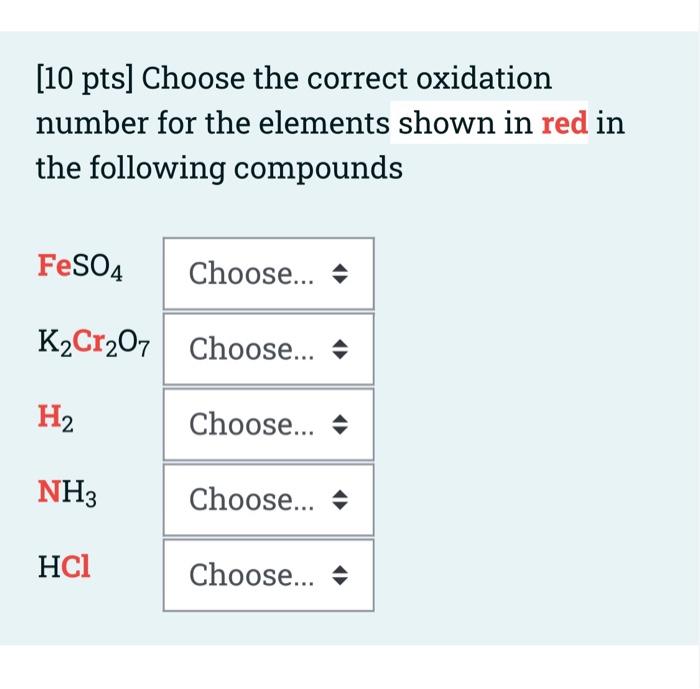The width and height of the screenshot is (700, 689).
Task: Click the up-down arrow icon beside NH3
Action: 340,500
